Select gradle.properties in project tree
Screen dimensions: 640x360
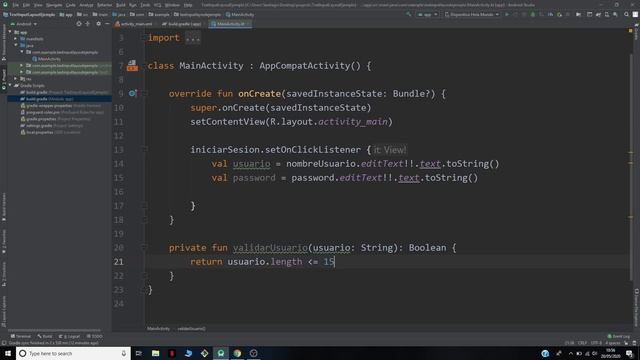56,119
